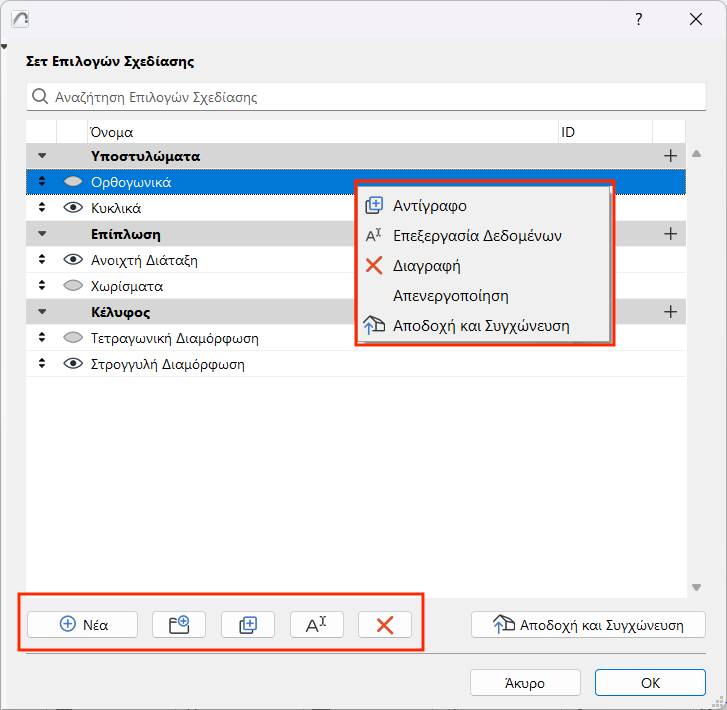Click the duplicate icon in bottom toolbar
The width and height of the screenshot is (727, 710).
[x=248, y=624]
